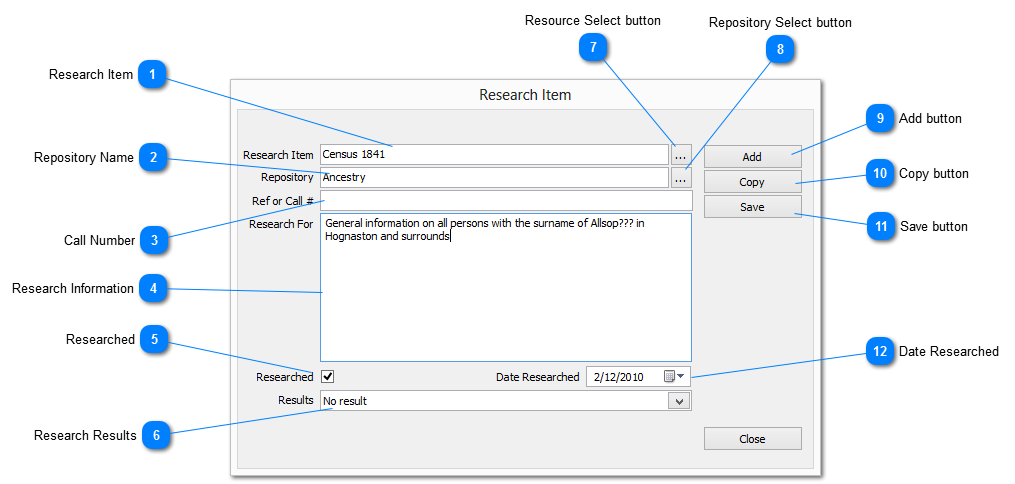The height and width of the screenshot is (484, 1015).
Task: Click callout badge 12 for Date Researched
Action: tap(879, 351)
